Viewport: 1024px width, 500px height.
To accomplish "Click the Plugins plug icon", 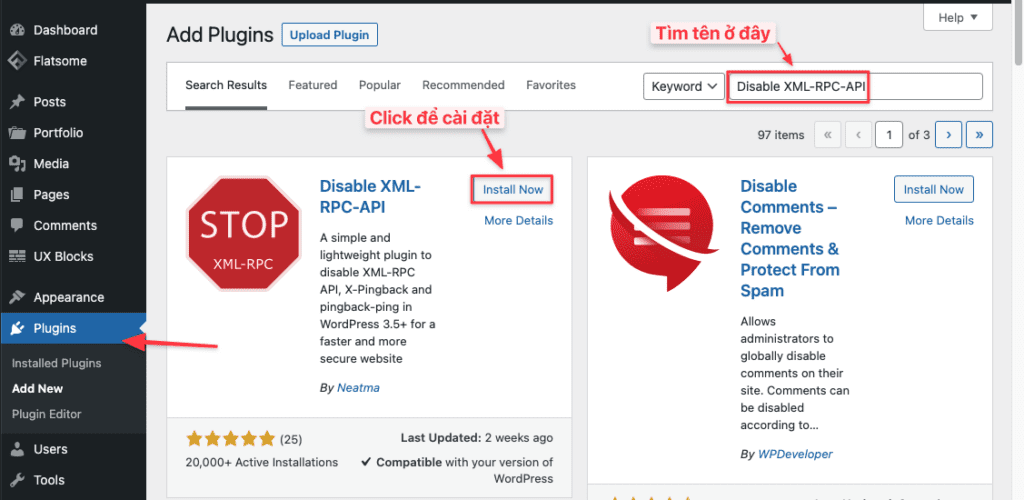I will coord(17,328).
